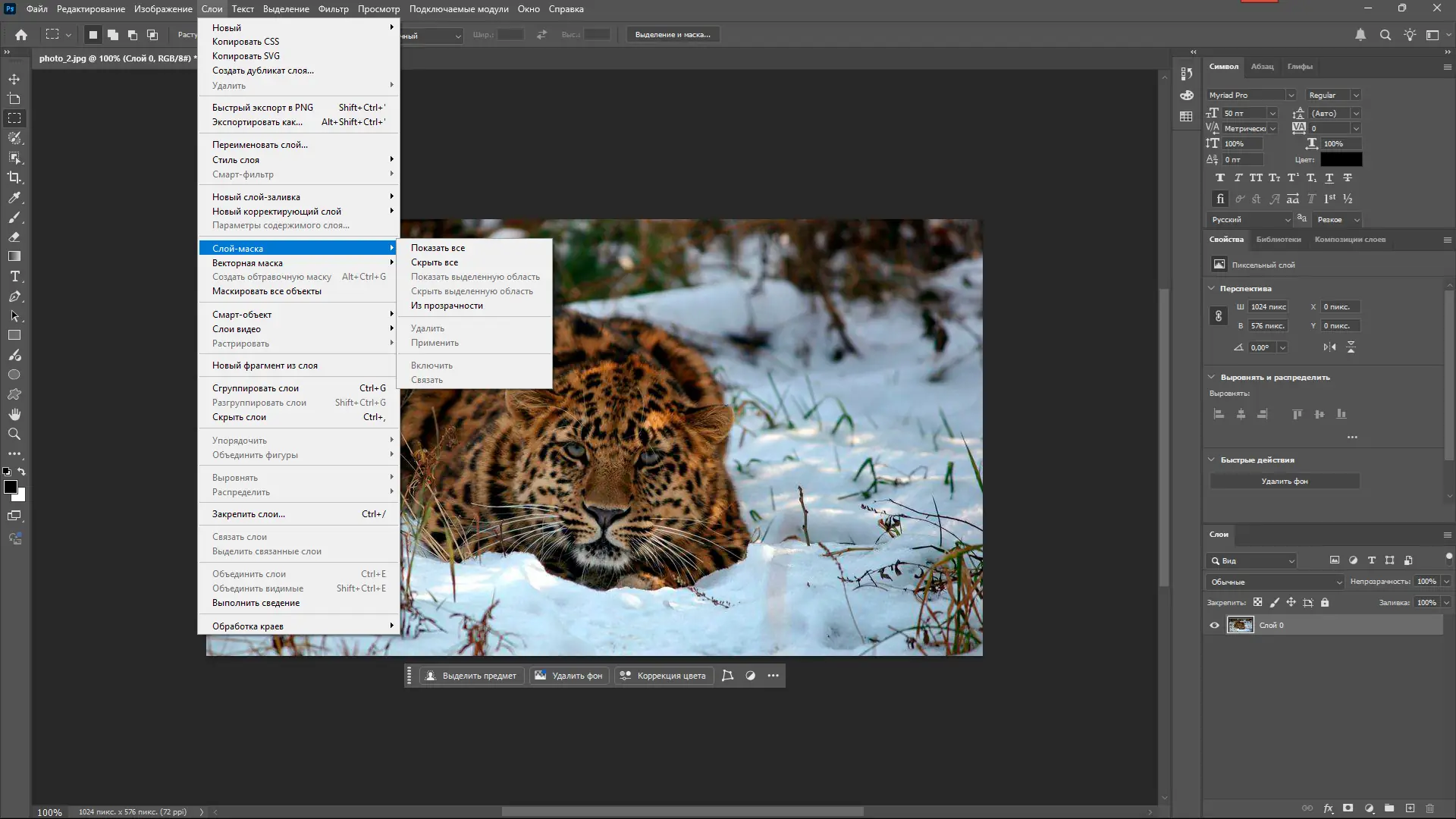1456x819 pixels.
Task: Select the Eyedropper tool
Action: point(14,197)
